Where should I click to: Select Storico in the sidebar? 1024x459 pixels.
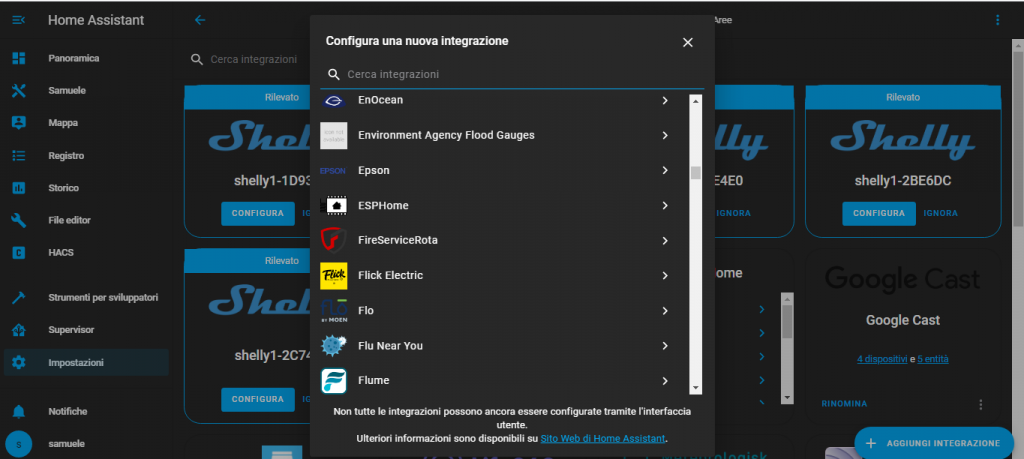pyautogui.click(x=63, y=188)
